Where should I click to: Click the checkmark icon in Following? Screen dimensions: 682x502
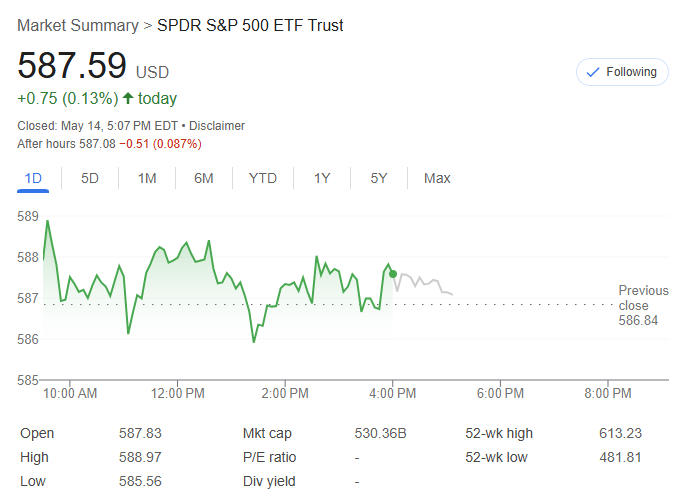[x=593, y=72]
